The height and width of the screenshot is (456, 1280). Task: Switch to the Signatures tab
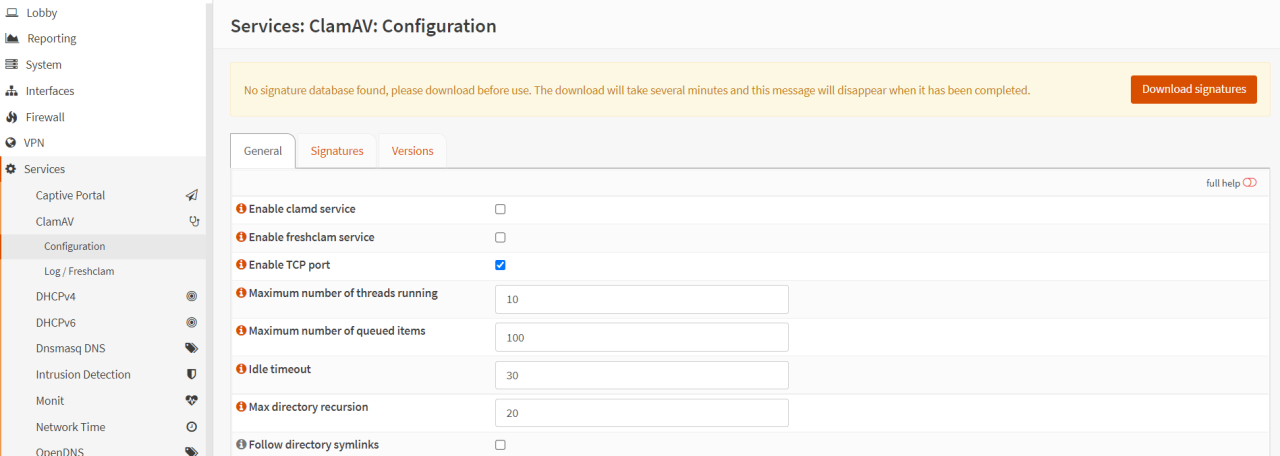point(337,151)
